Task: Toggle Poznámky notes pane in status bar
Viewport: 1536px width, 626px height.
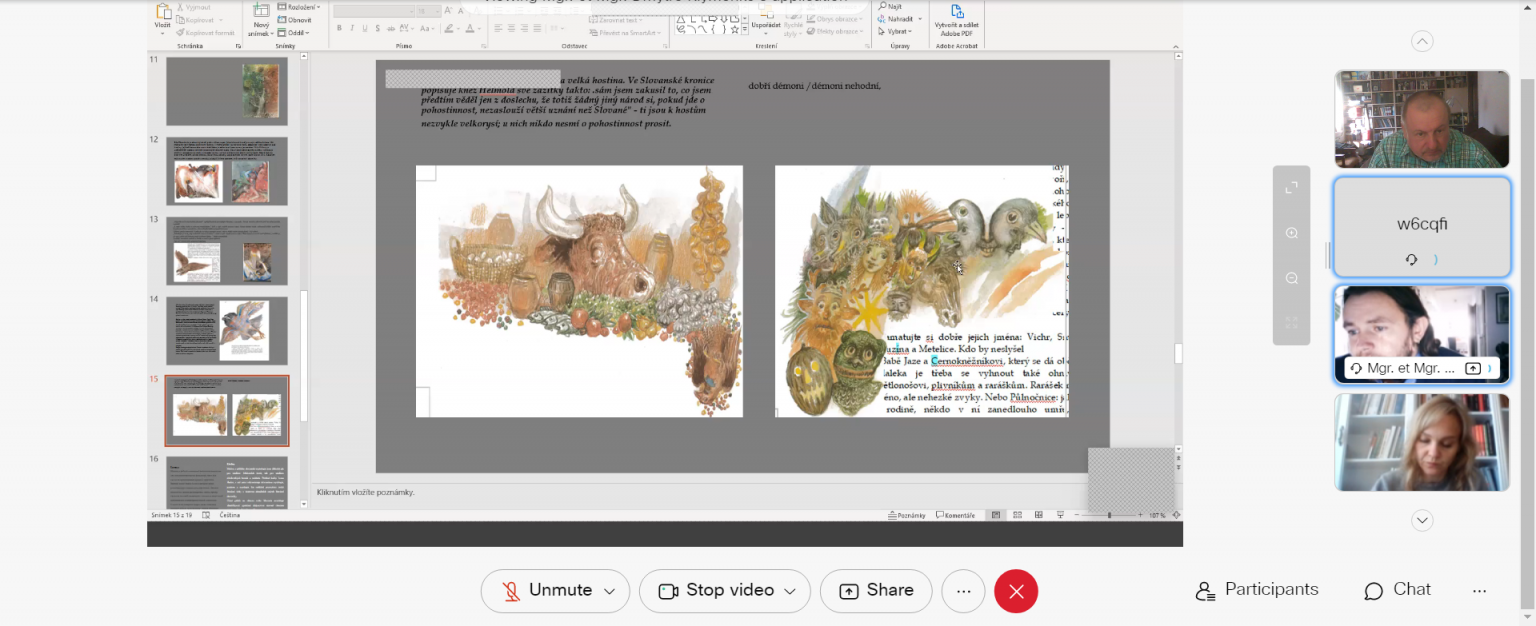Action: coord(906,515)
